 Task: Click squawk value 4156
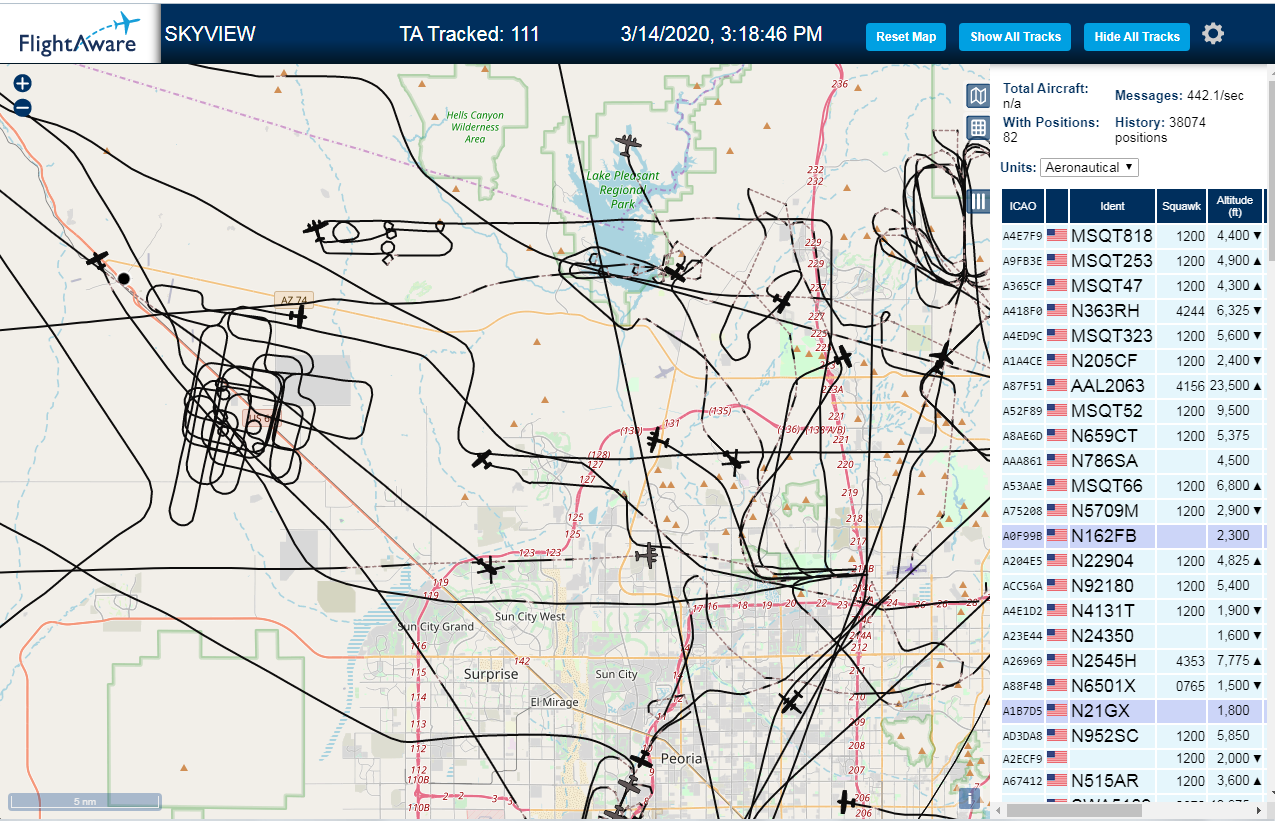1190,386
